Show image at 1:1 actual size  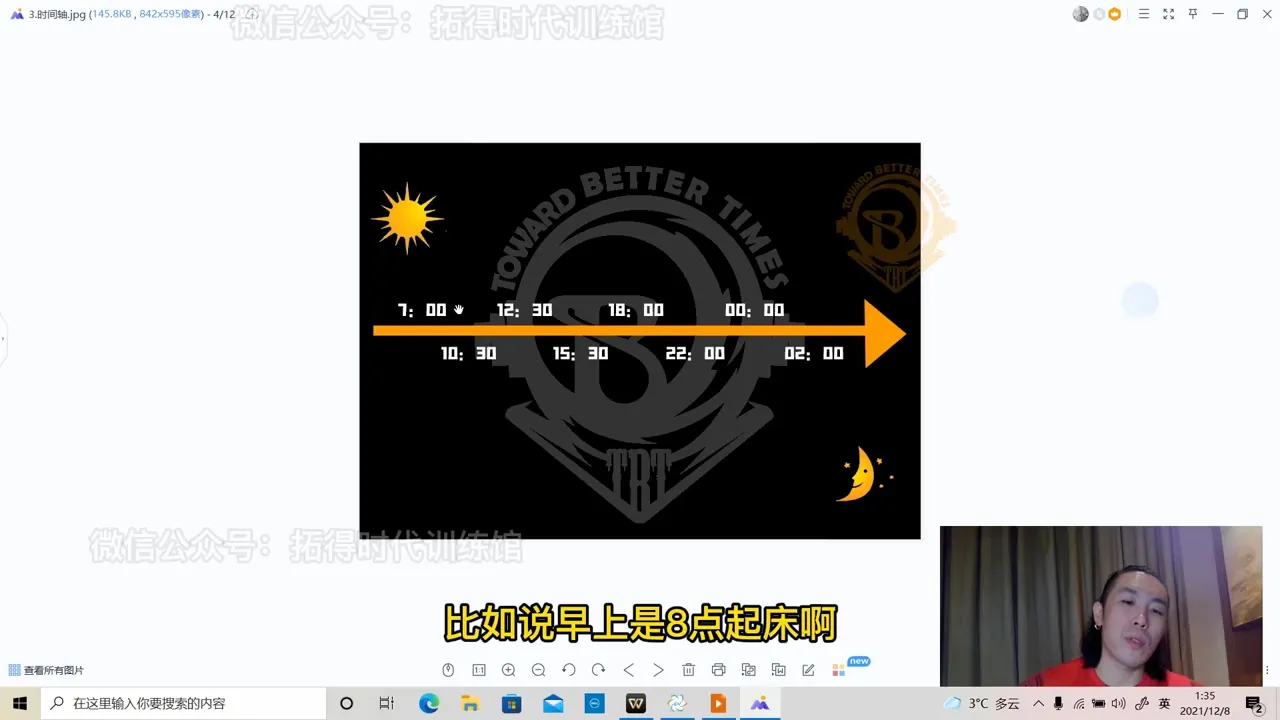pos(478,670)
